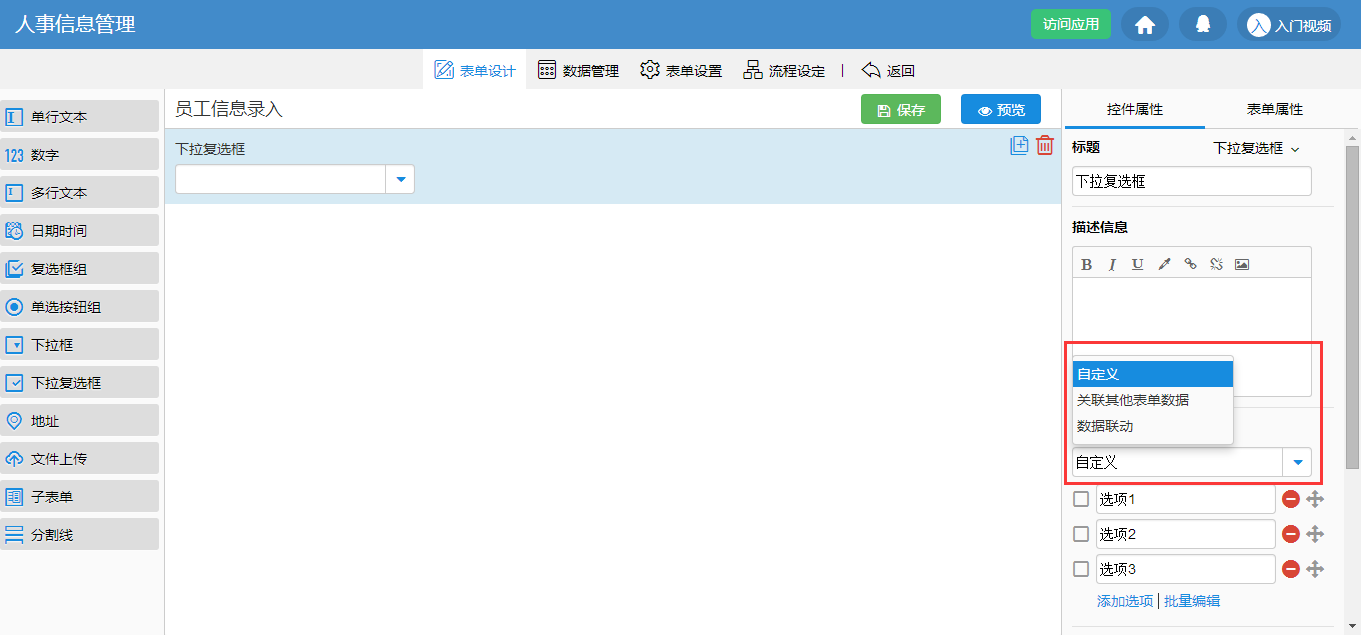The width and height of the screenshot is (1361, 635).
Task: Click the move handle for 选项3
Action: tap(1316, 569)
